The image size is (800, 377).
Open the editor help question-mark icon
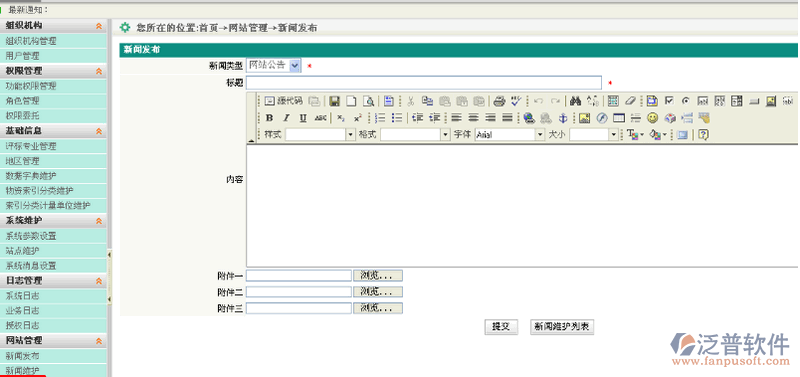coord(703,135)
